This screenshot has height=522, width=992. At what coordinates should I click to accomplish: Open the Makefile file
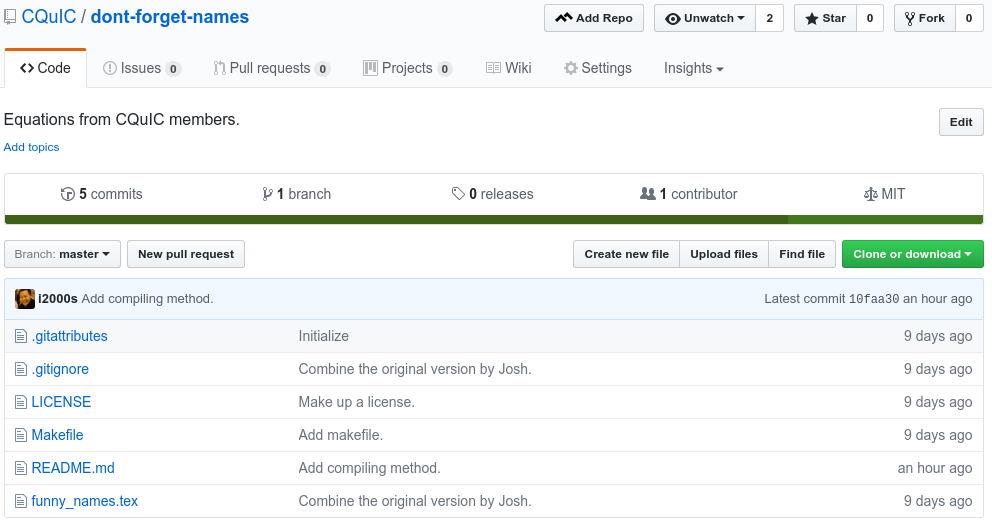pos(58,435)
